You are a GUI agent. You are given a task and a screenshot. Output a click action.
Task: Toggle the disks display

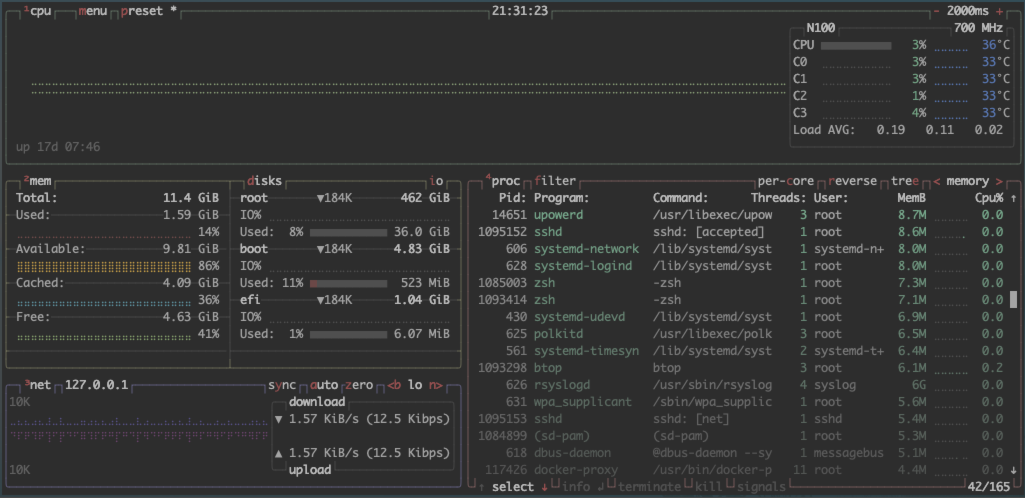tap(264, 181)
